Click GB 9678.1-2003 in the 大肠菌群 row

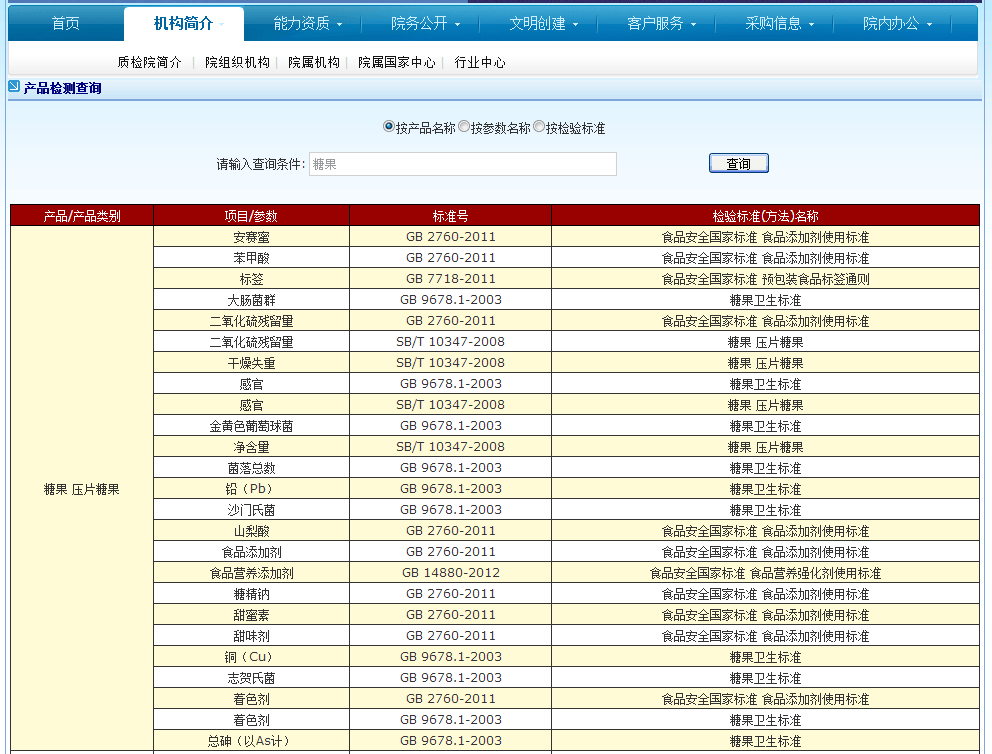click(x=450, y=300)
